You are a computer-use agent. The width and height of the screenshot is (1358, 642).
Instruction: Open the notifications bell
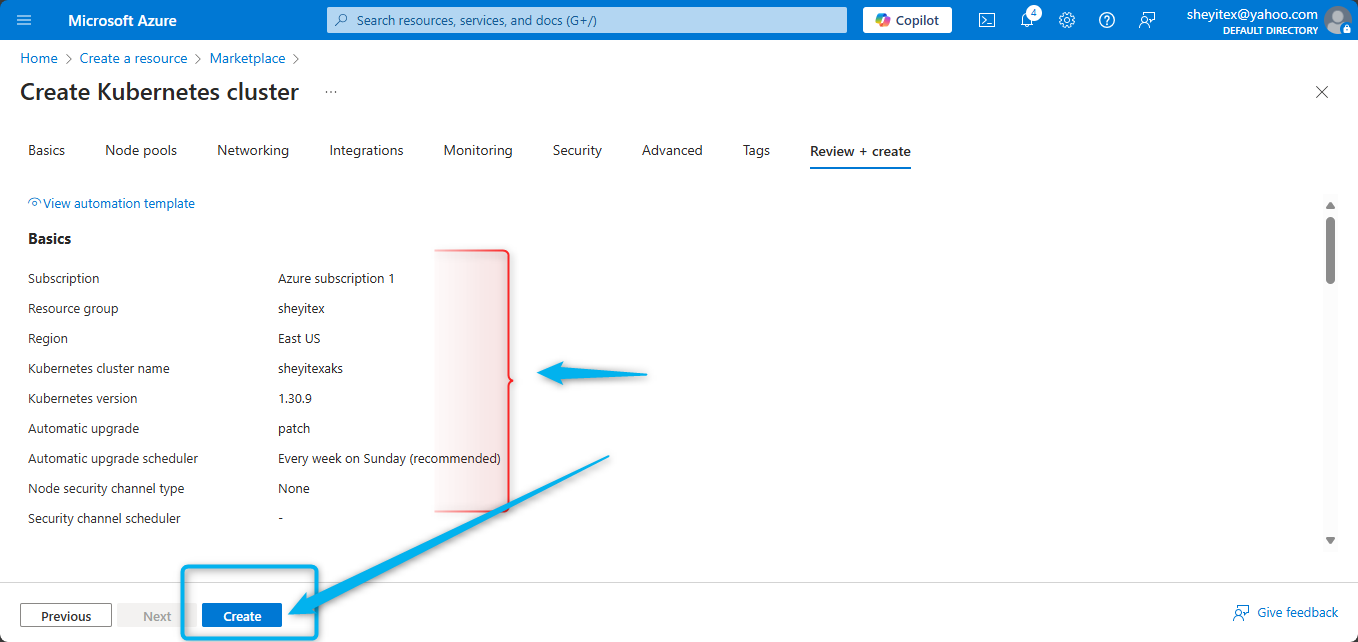coord(1027,20)
